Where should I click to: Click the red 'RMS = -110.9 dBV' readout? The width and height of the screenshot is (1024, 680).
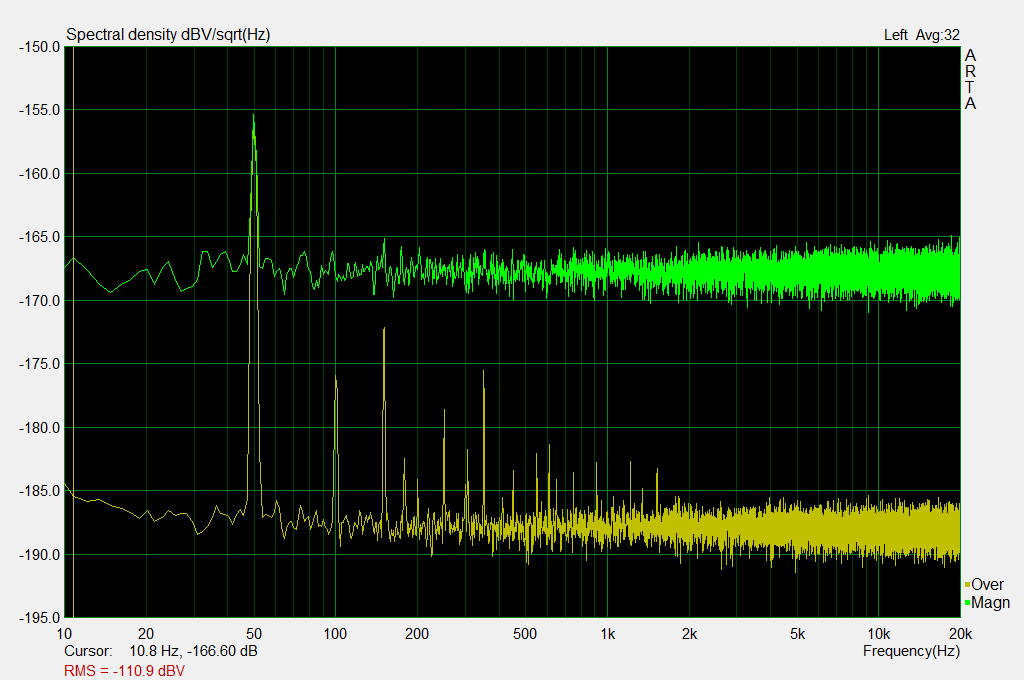pyautogui.click(x=124, y=671)
